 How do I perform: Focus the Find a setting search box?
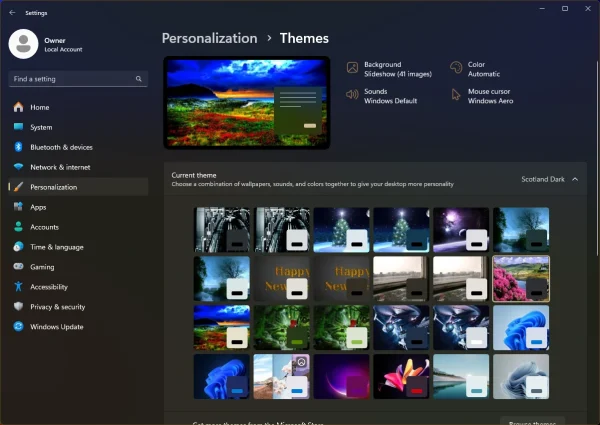tap(78, 79)
